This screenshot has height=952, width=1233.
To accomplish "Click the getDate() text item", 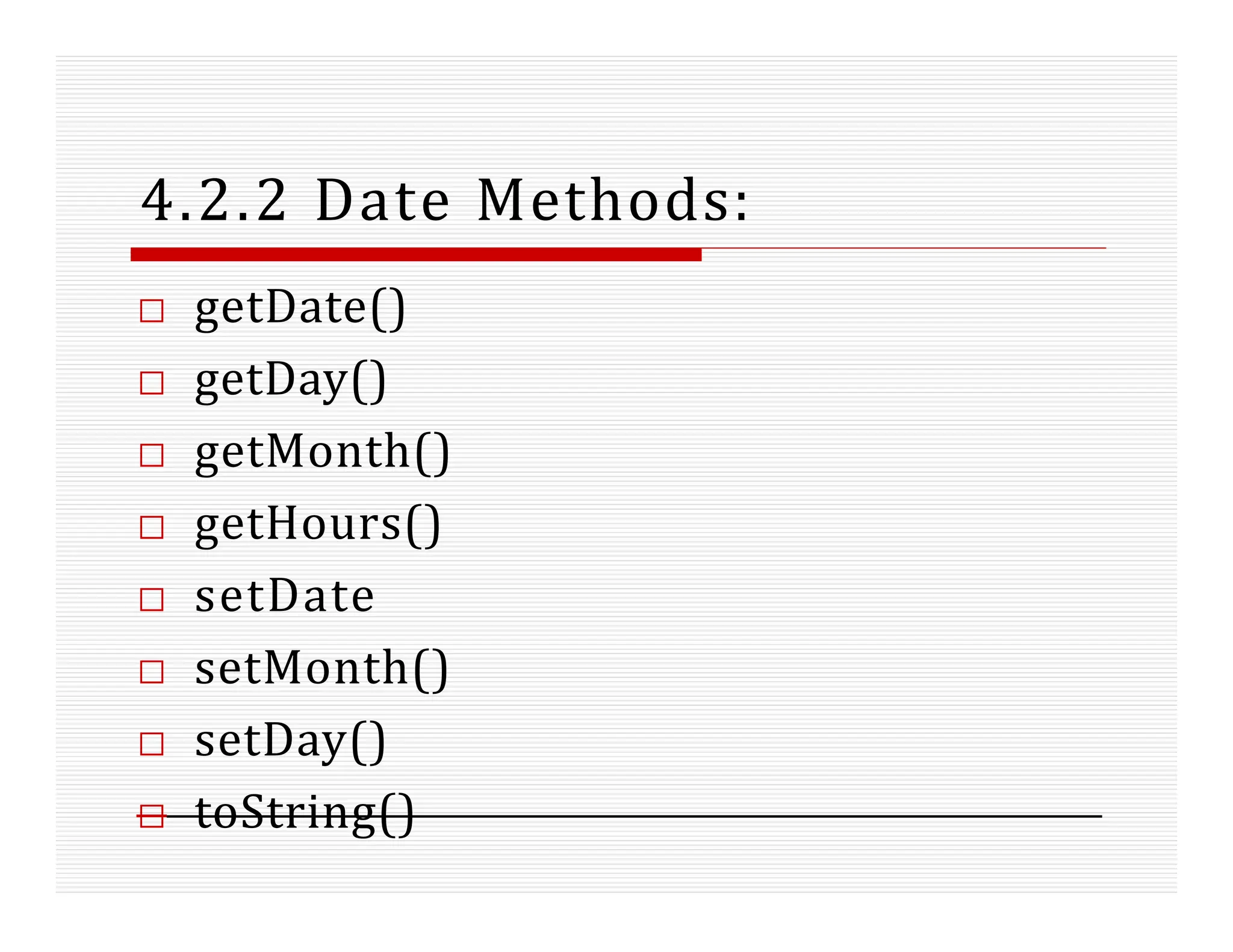I will pyautogui.click(x=300, y=309).
